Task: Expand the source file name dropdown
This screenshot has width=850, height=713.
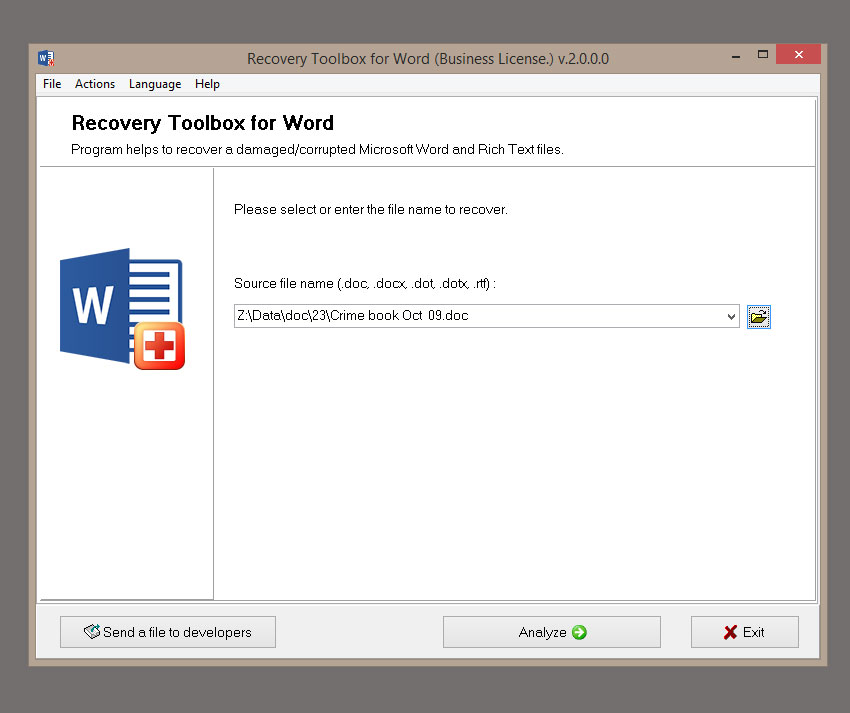Action: (x=731, y=316)
